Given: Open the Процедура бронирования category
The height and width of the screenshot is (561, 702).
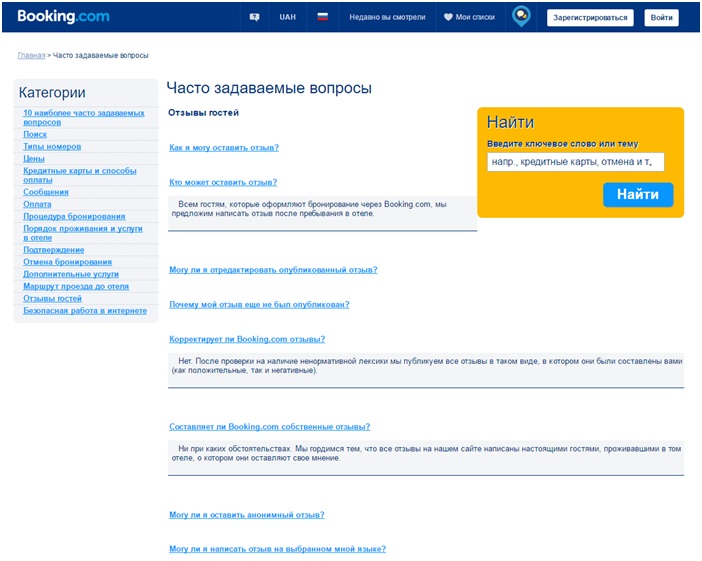Looking at the screenshot, I should (x=74, y=216).
